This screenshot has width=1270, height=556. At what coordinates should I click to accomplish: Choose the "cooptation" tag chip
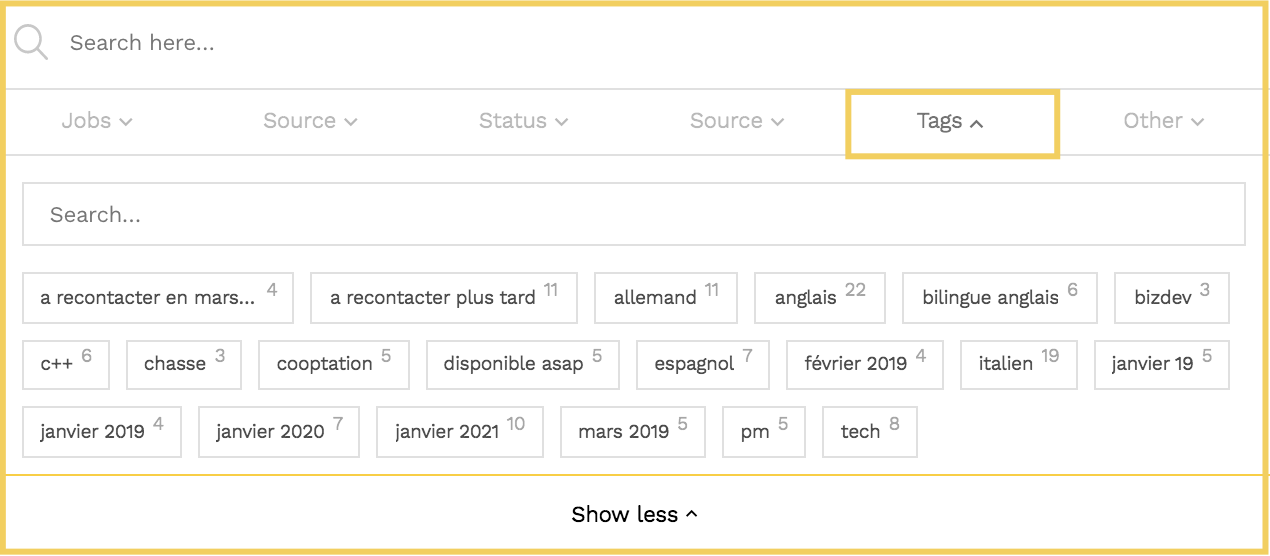pyautogui.click(x=333, y=364)
